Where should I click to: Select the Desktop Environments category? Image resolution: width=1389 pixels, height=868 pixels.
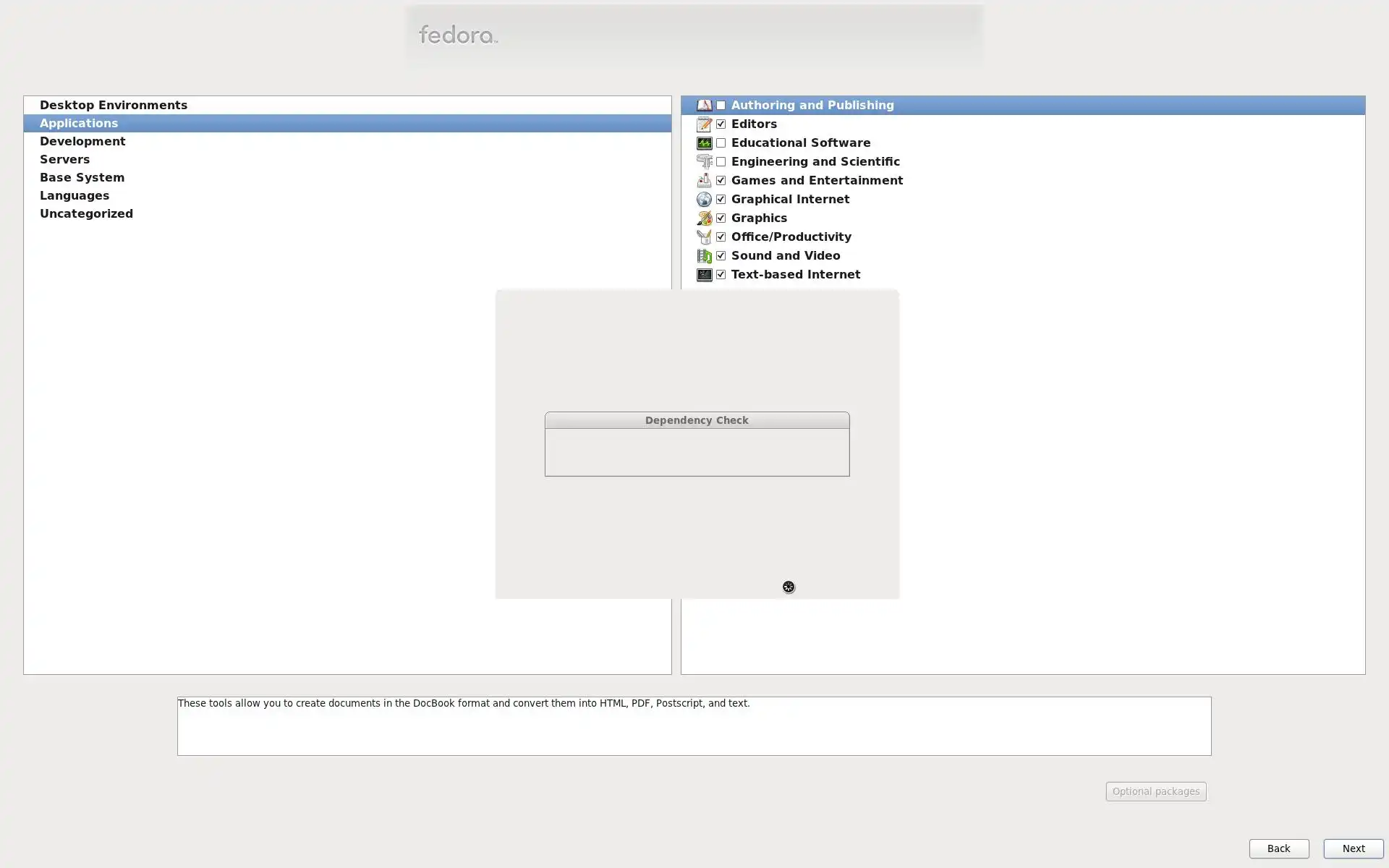click(x=114, y=106)
